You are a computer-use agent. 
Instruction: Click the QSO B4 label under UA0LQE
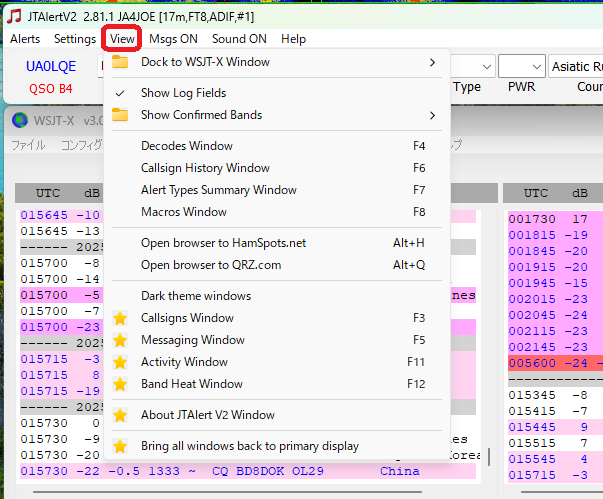pyautogui.click(x=51, y=89)
